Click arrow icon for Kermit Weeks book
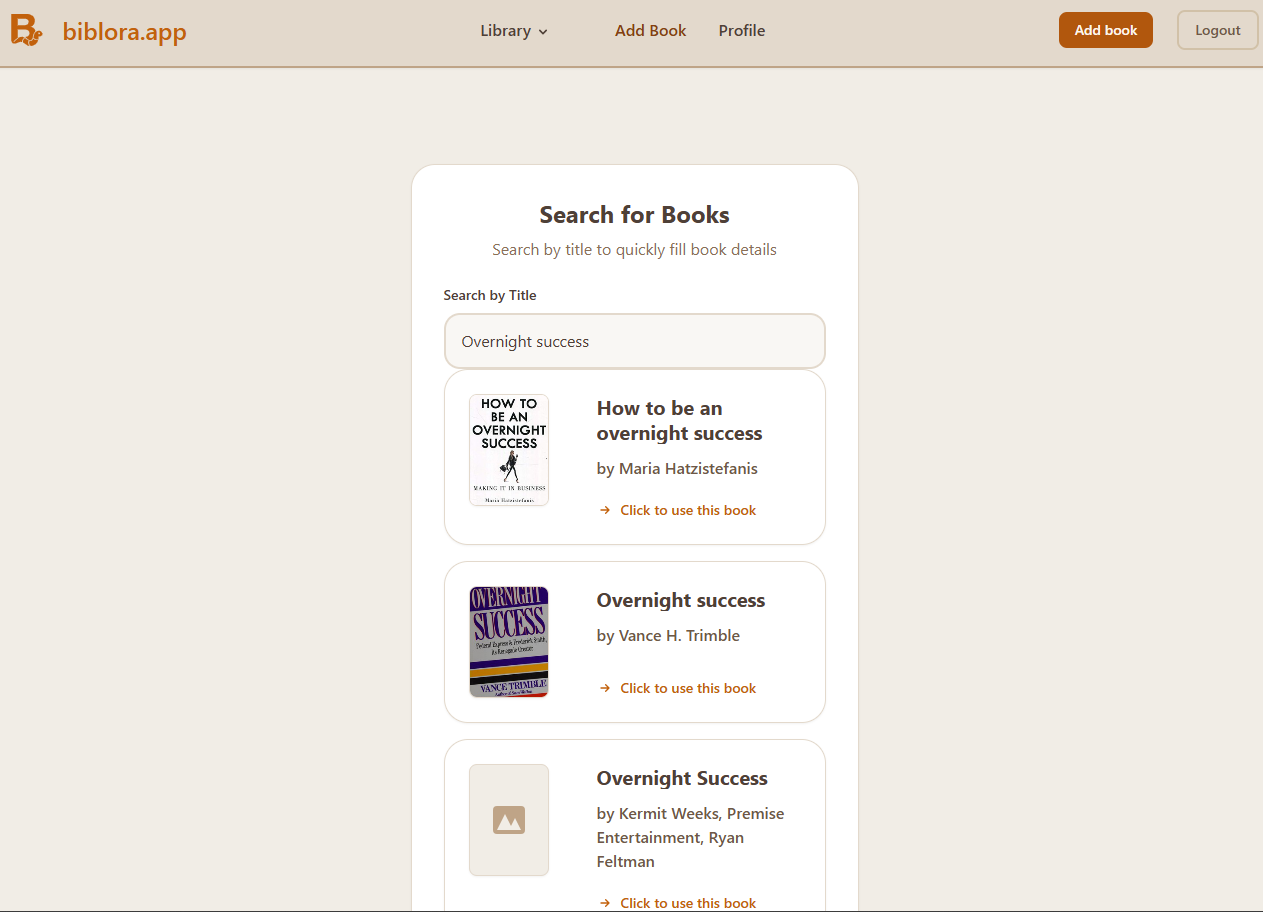1263x912 pixels. click(x=605, y=903)
